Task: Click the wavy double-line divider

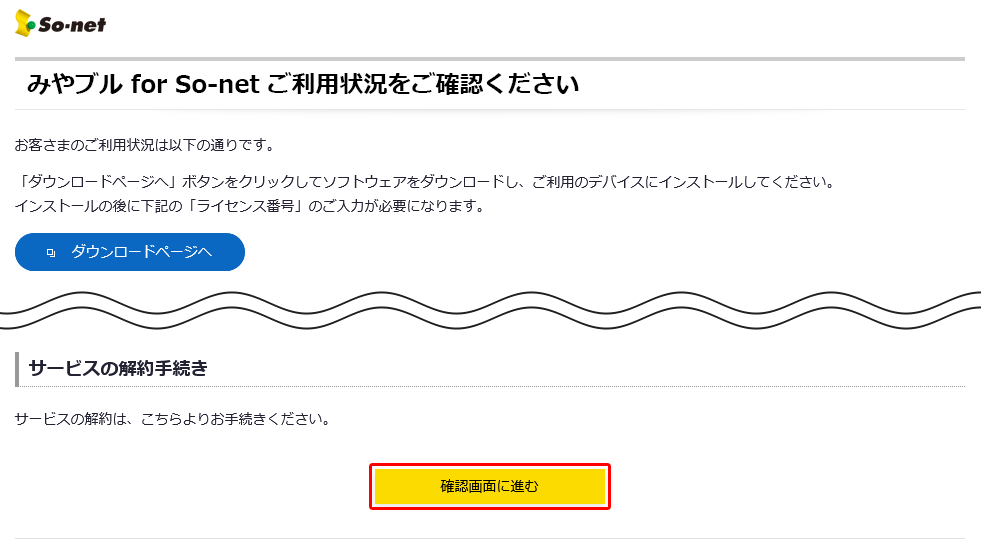Action: pos(490,310)
